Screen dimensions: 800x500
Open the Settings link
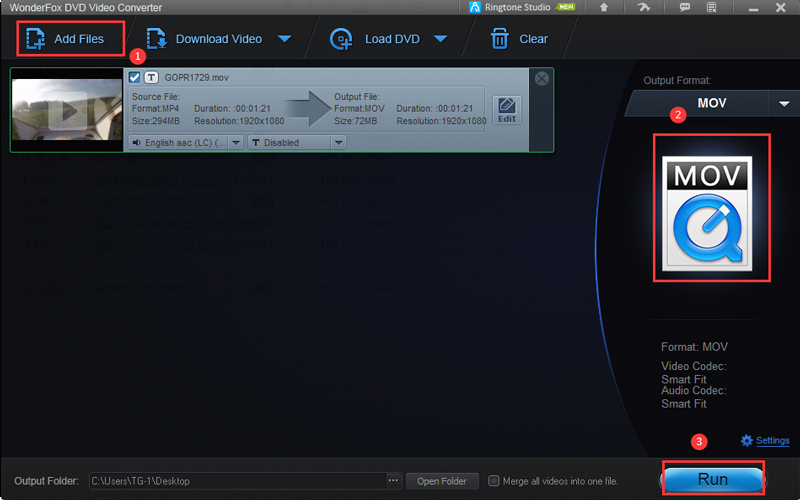pos(771,441)
